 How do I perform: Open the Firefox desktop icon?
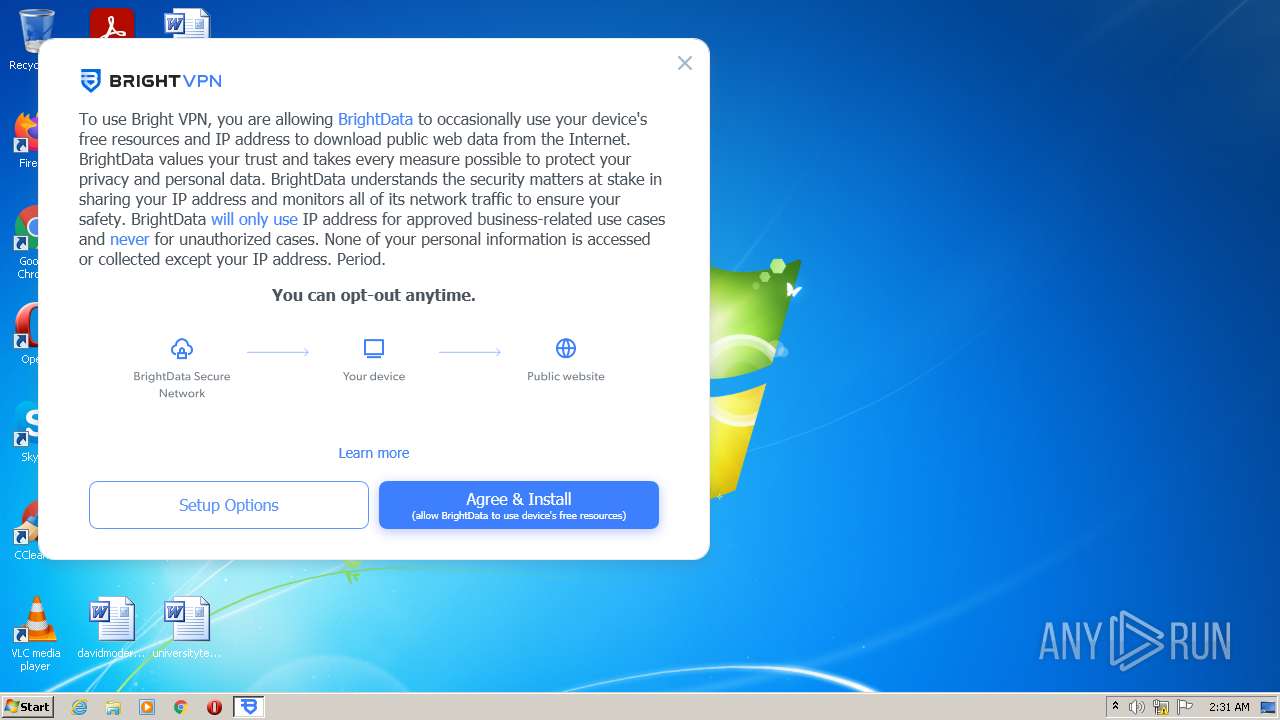tap(27, 140)
